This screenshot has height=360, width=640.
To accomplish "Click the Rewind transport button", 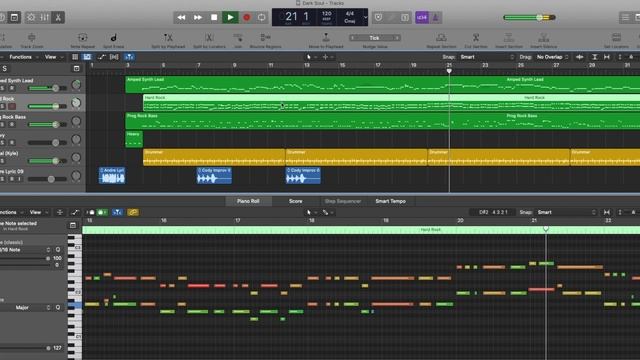I will (181, 18).
